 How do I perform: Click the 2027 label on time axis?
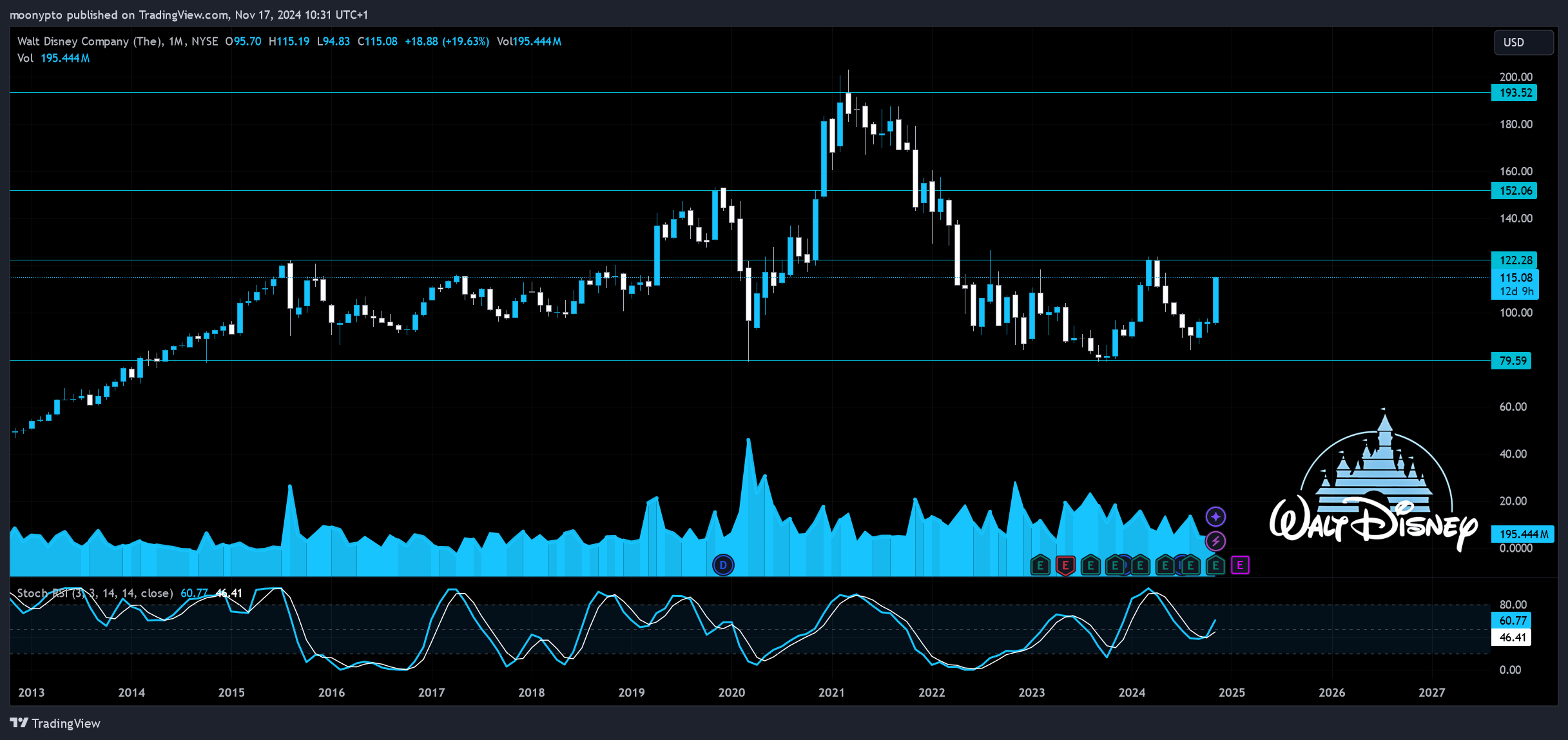click(x=1431, y=693)
